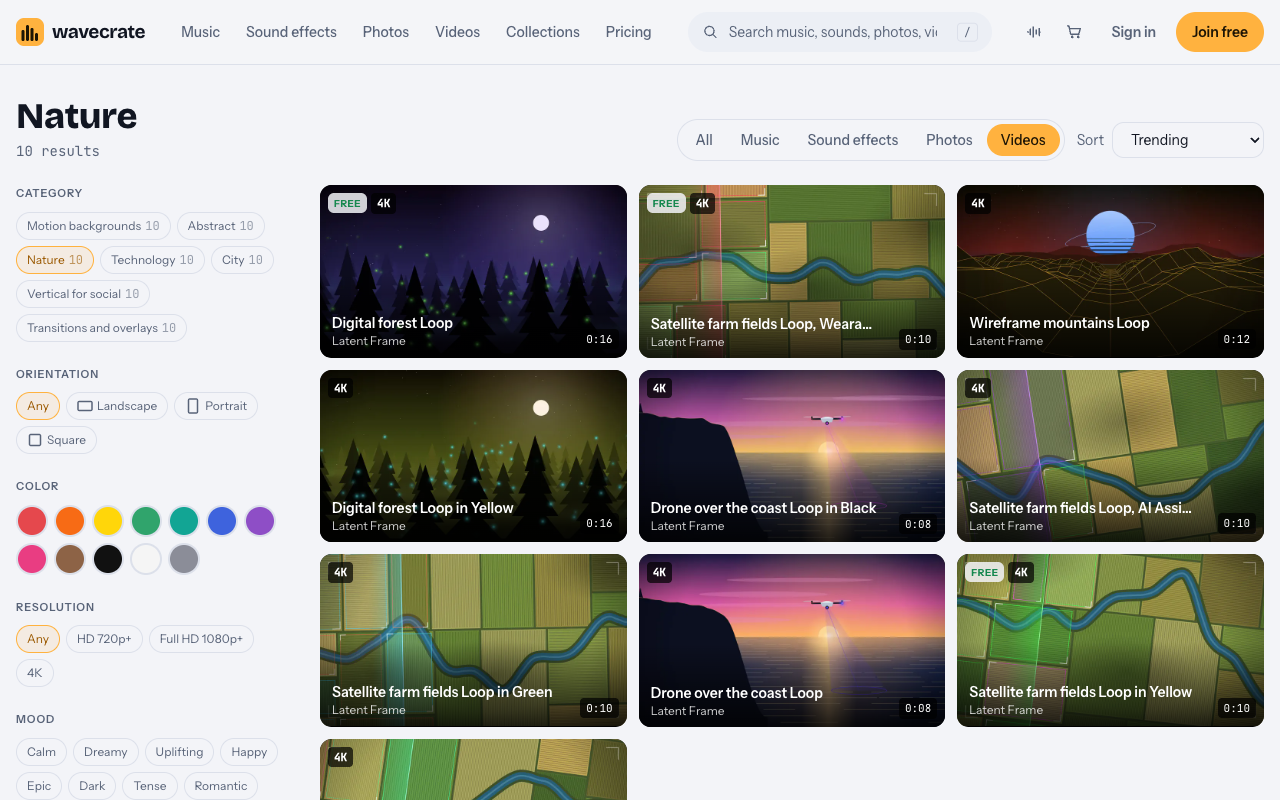Select the Epic mood chip
The height and width of the screenshot is (800, 1280).
39,786
